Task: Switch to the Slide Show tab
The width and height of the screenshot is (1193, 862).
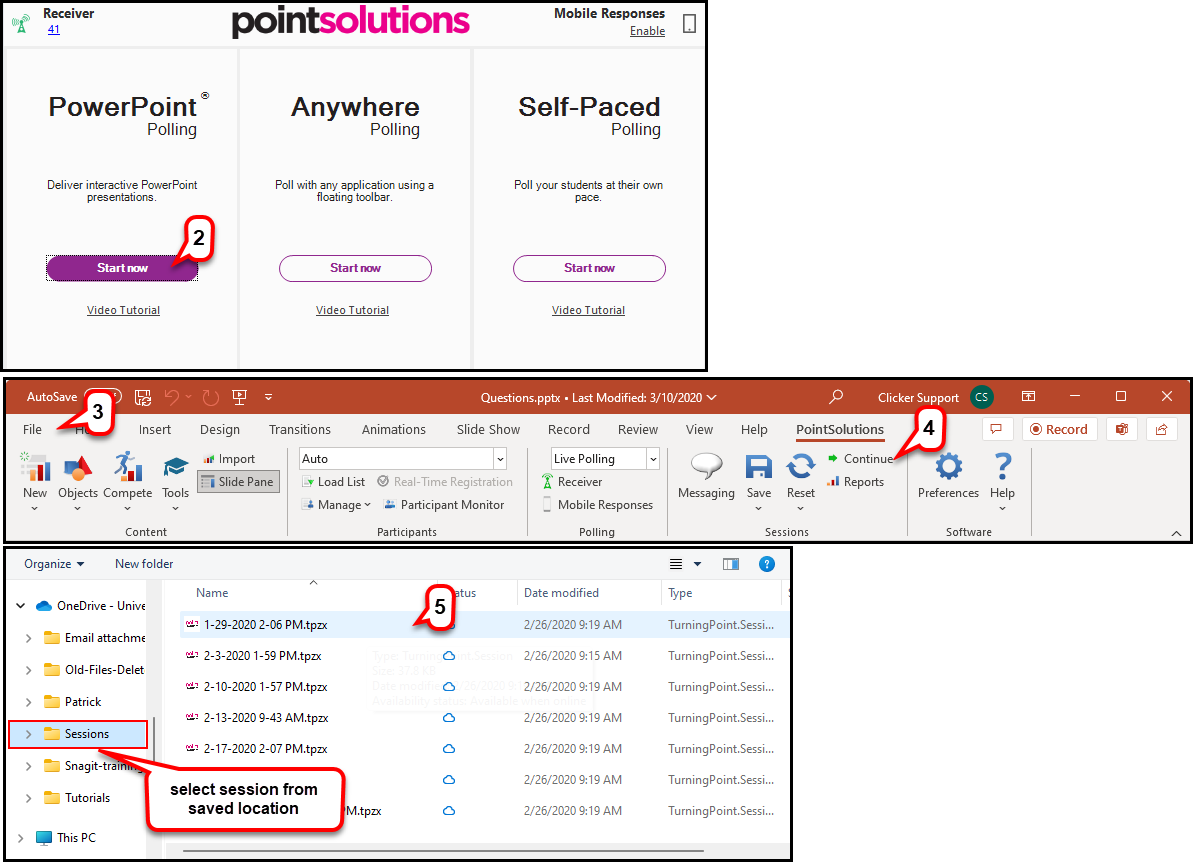Action: [x=488, y=429]
